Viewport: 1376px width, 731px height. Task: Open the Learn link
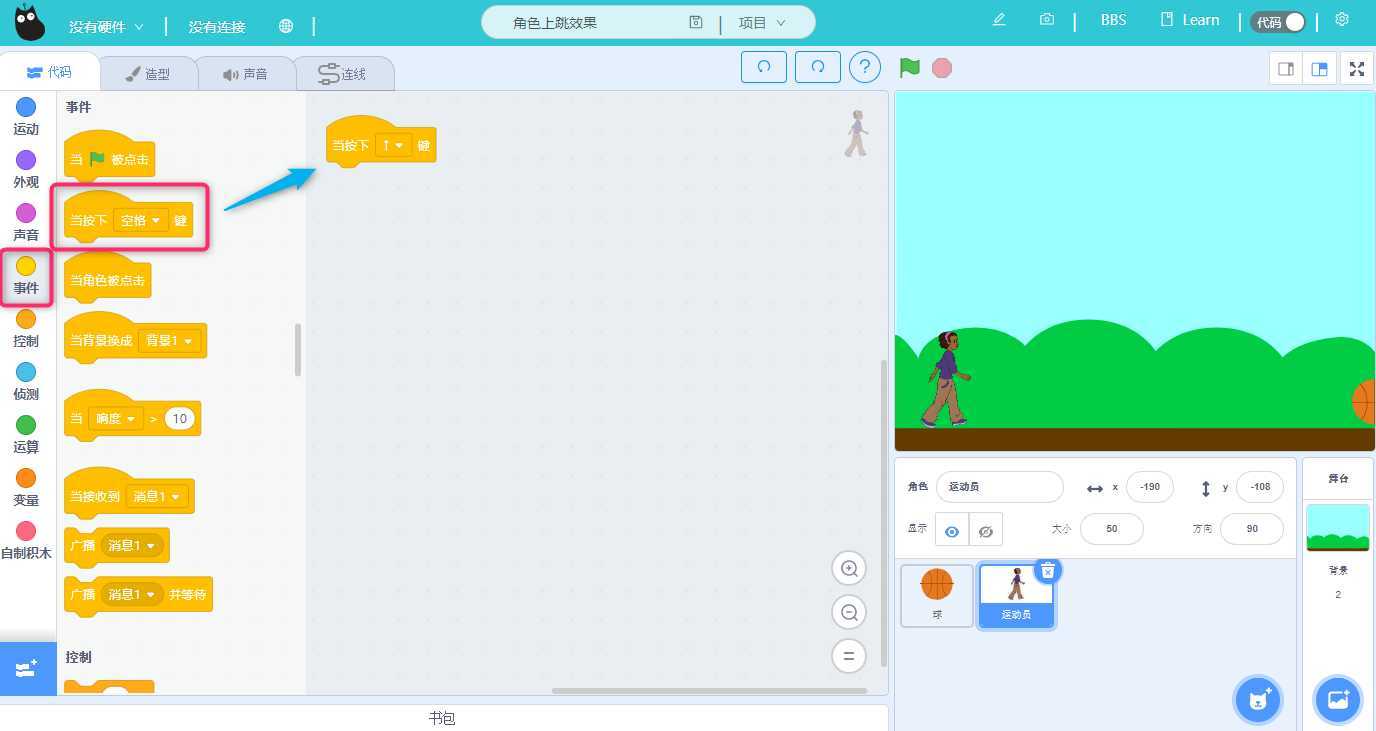click(x=1190, y=20)
